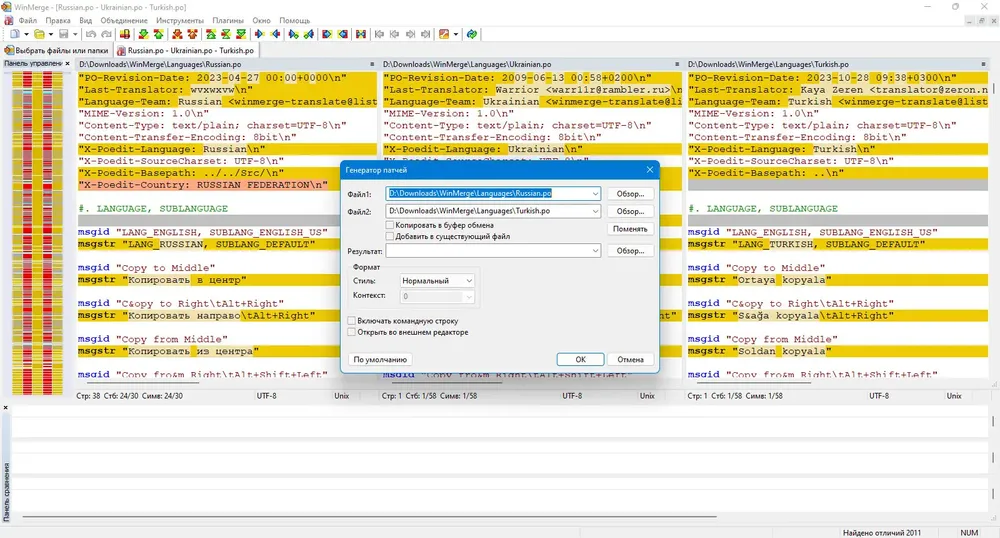The image size is (1000, 538).
Task: Tick Включать командную строку checkbox
Action: tap(351, 321)
